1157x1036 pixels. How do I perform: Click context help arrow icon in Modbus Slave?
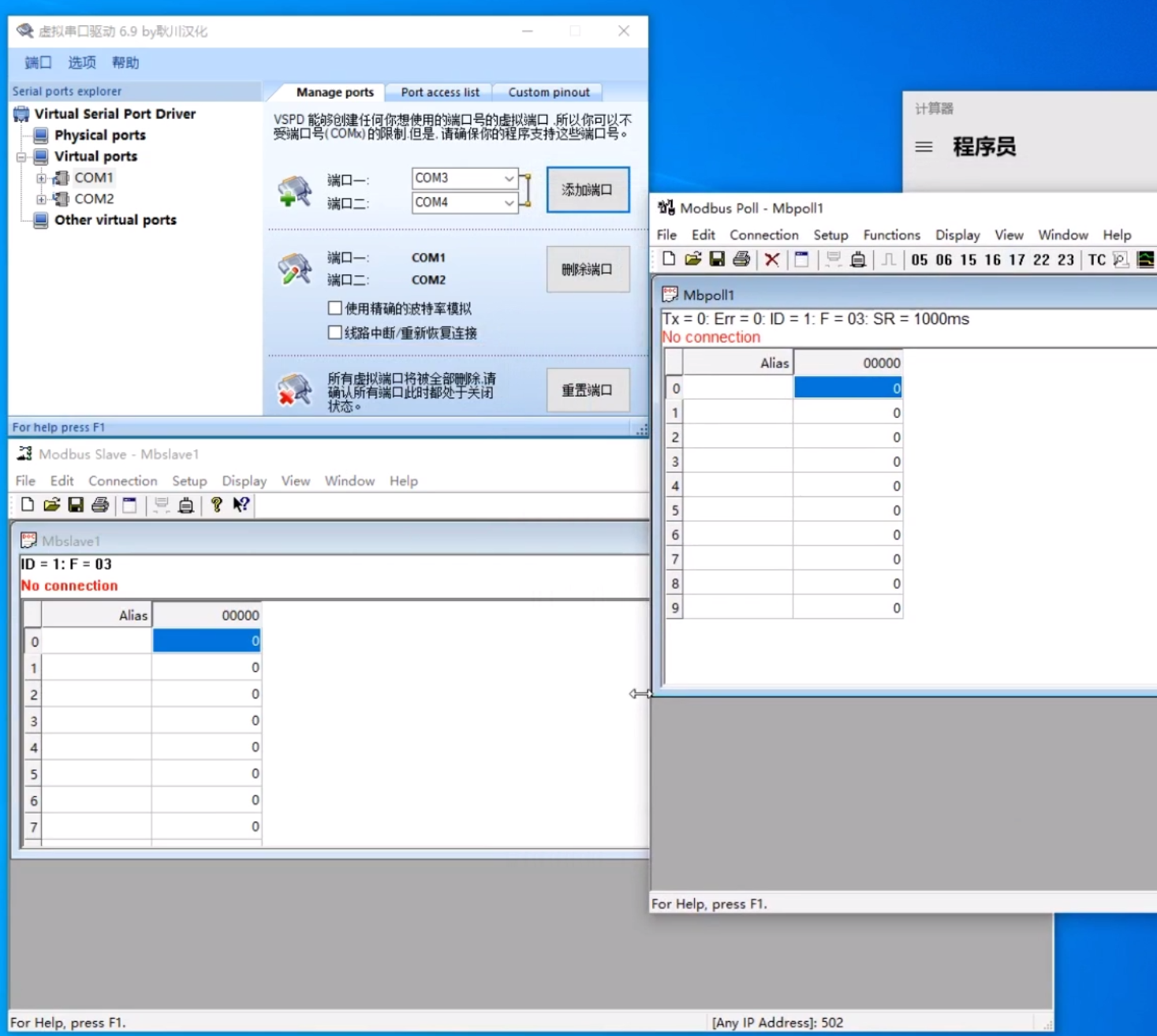point(241,505)
